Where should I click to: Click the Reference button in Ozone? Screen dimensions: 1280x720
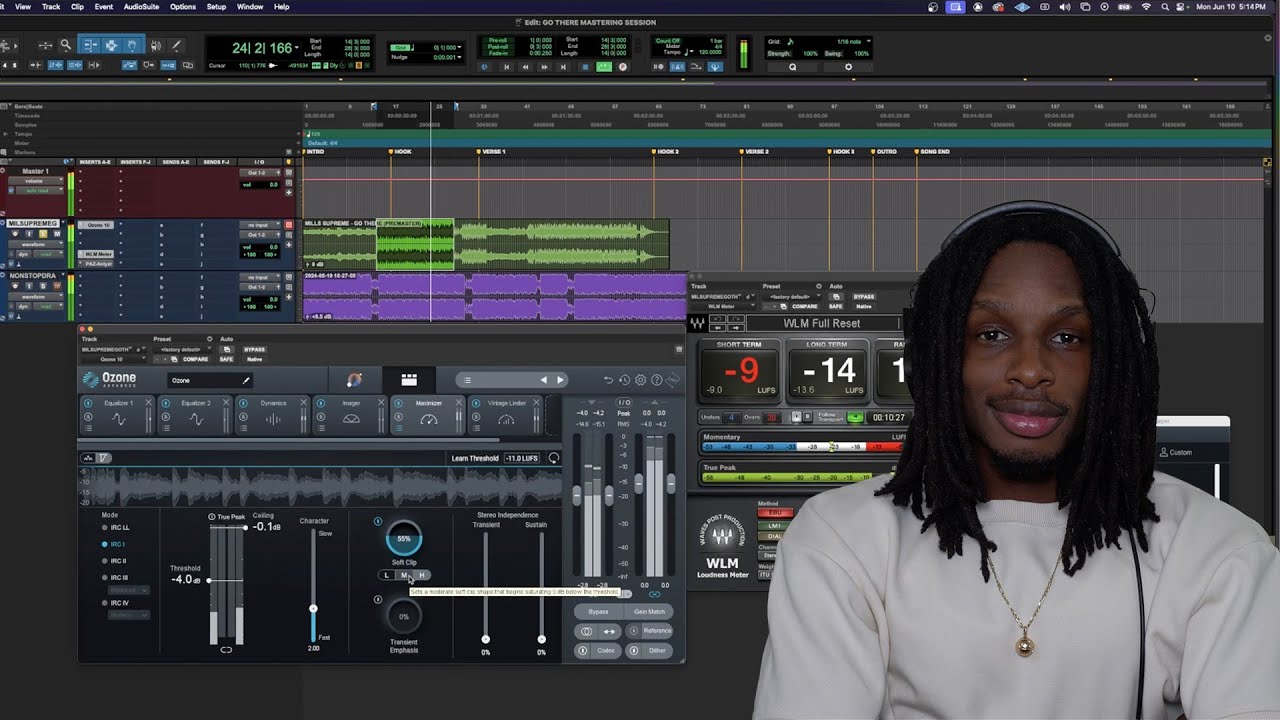coord(650,631)
